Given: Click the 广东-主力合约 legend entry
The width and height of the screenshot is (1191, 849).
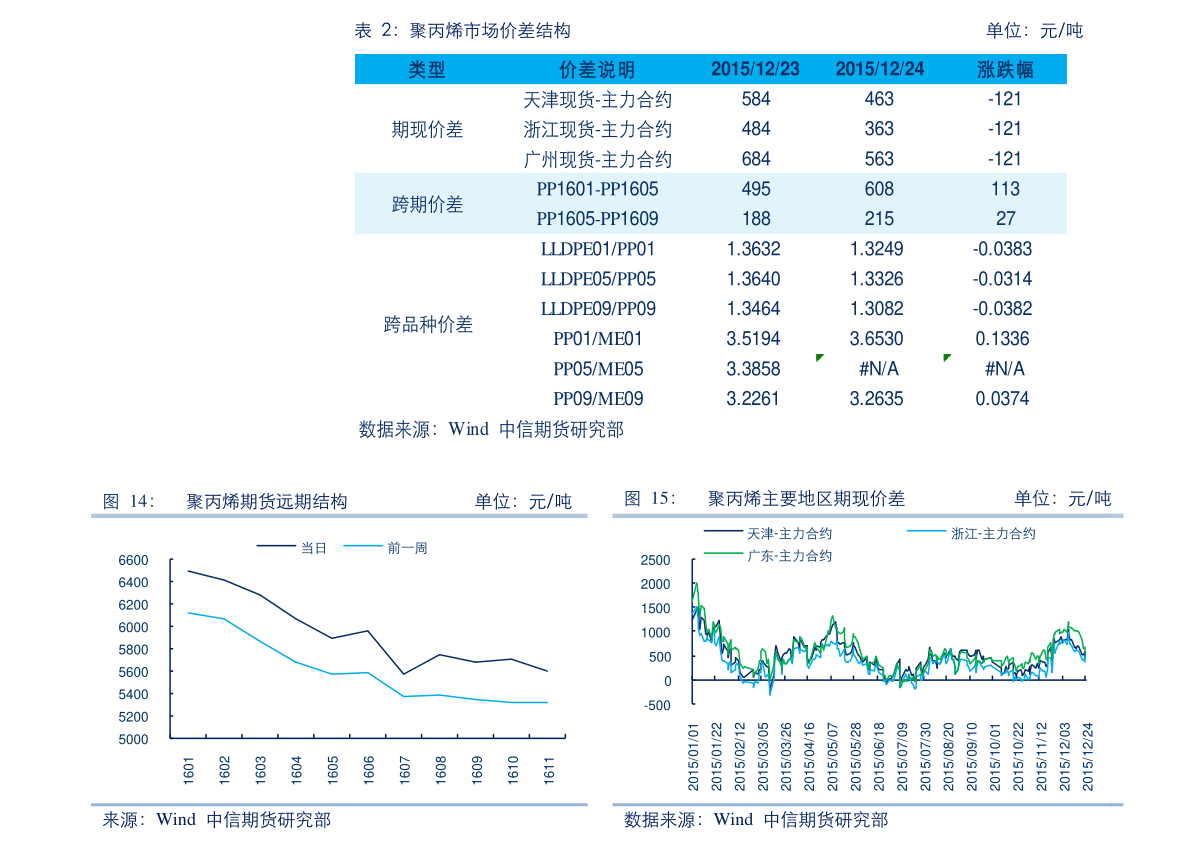Looking at the screenshot, I should tap(789, 555).
